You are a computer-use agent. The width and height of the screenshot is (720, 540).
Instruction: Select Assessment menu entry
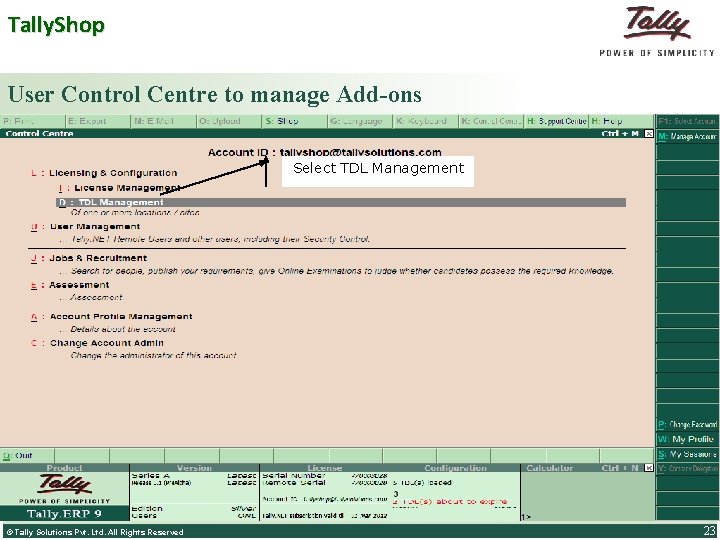point(70,285)
